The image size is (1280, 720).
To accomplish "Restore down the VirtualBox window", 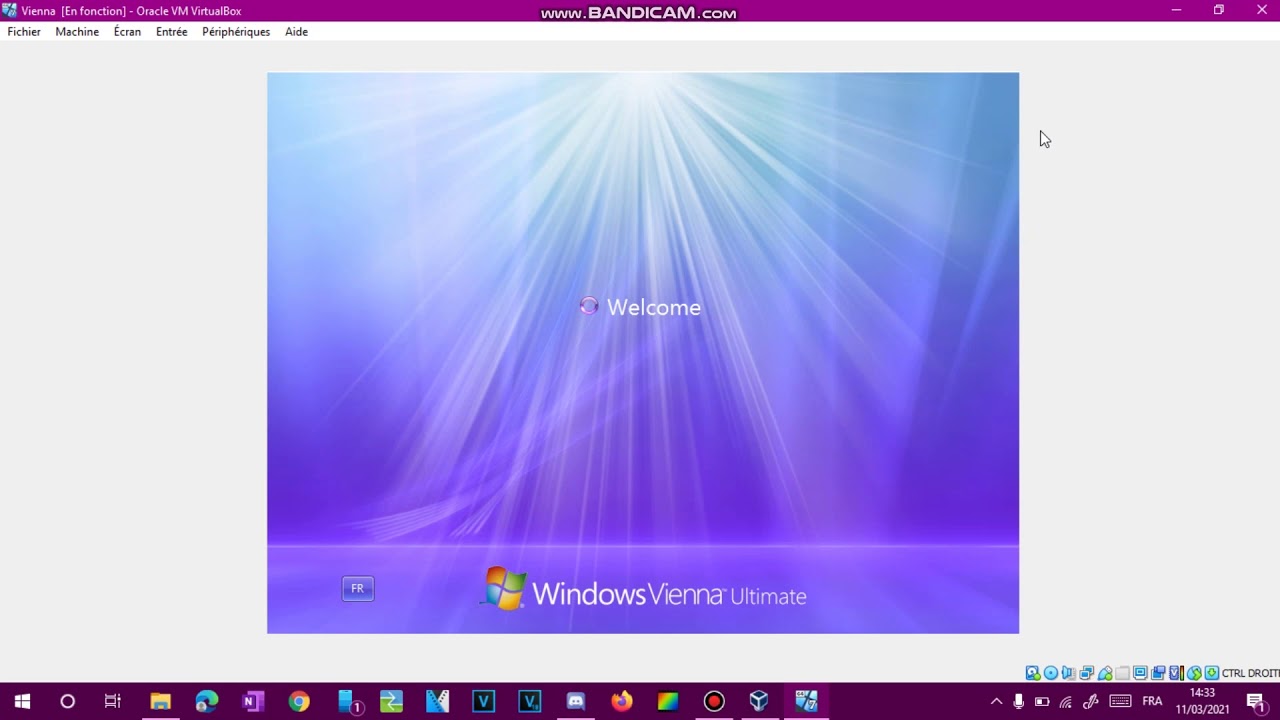I will click(x=1218, y=10).
